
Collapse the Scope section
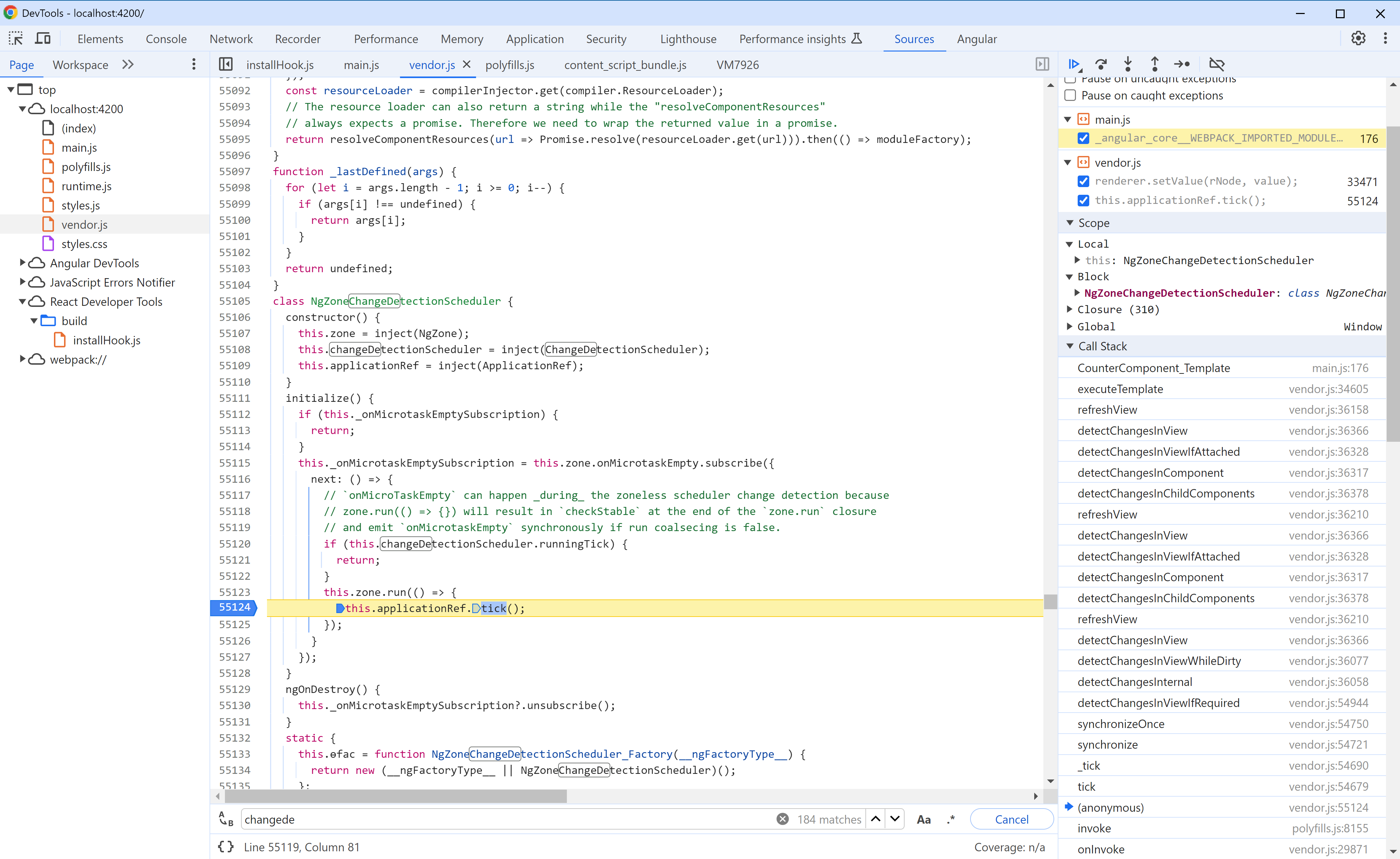(x=1070, y=223)
